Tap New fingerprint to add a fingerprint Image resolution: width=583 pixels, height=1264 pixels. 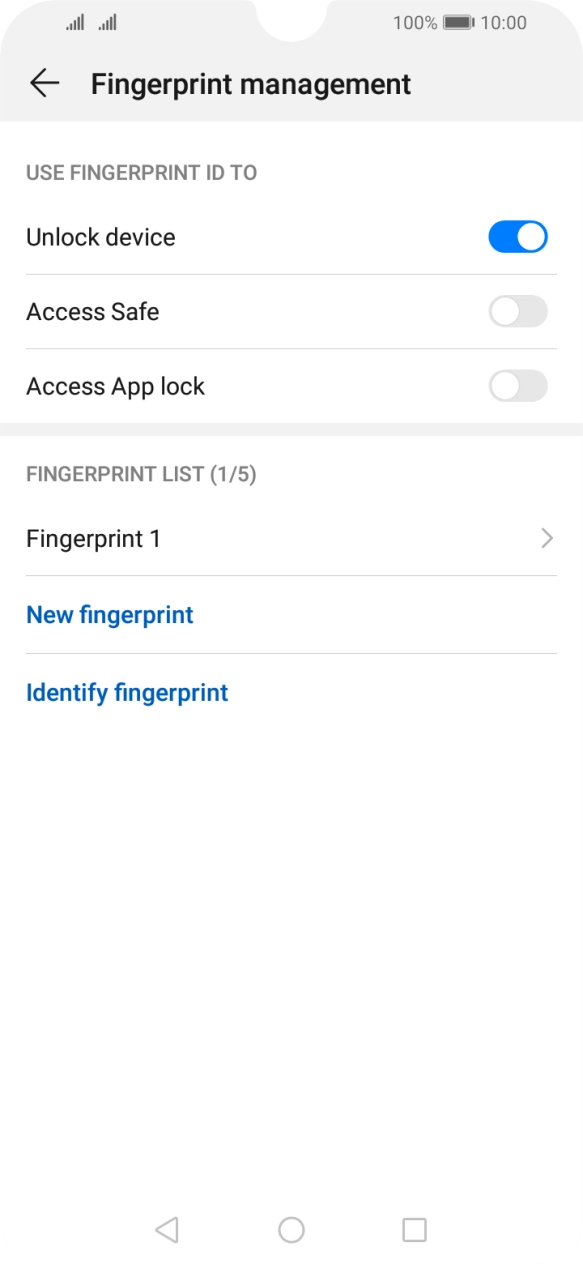(110, 615)
